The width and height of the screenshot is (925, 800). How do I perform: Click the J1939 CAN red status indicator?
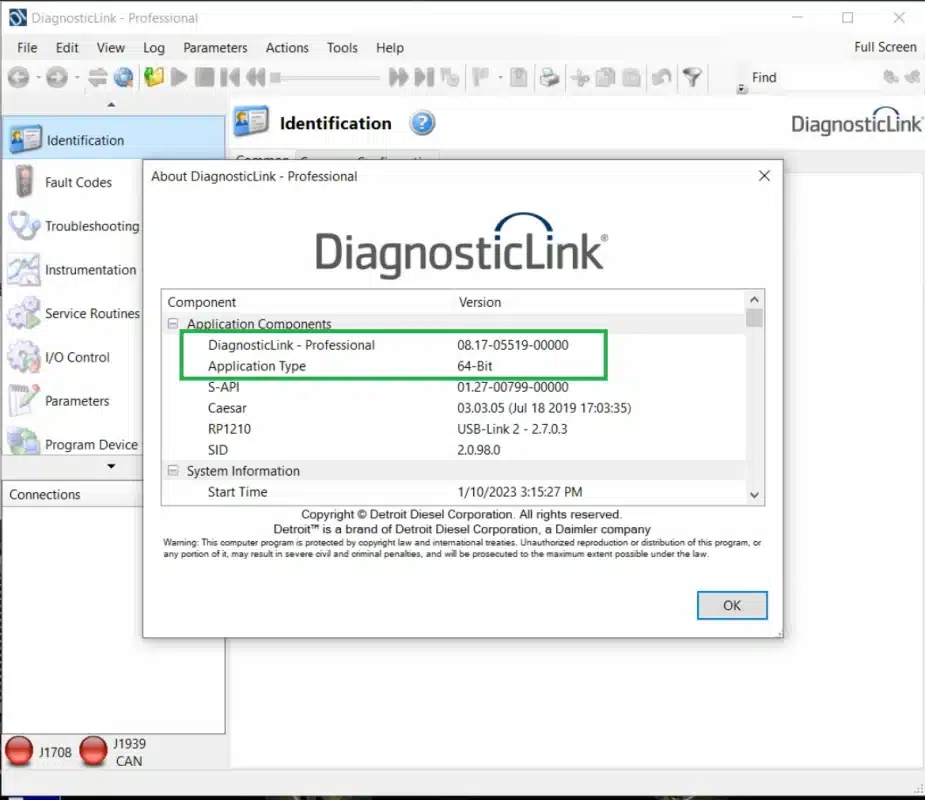(93, 751)
